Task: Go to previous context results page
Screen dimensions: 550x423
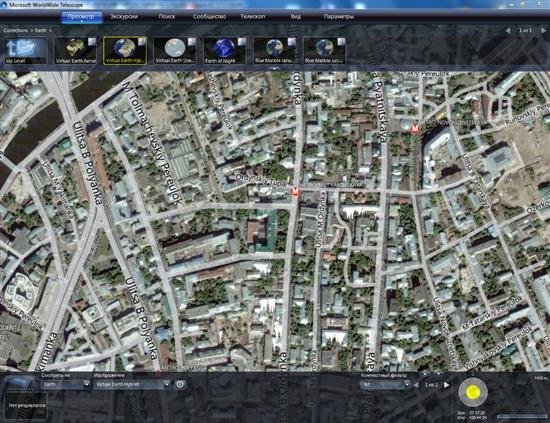Action: [416, 385]
